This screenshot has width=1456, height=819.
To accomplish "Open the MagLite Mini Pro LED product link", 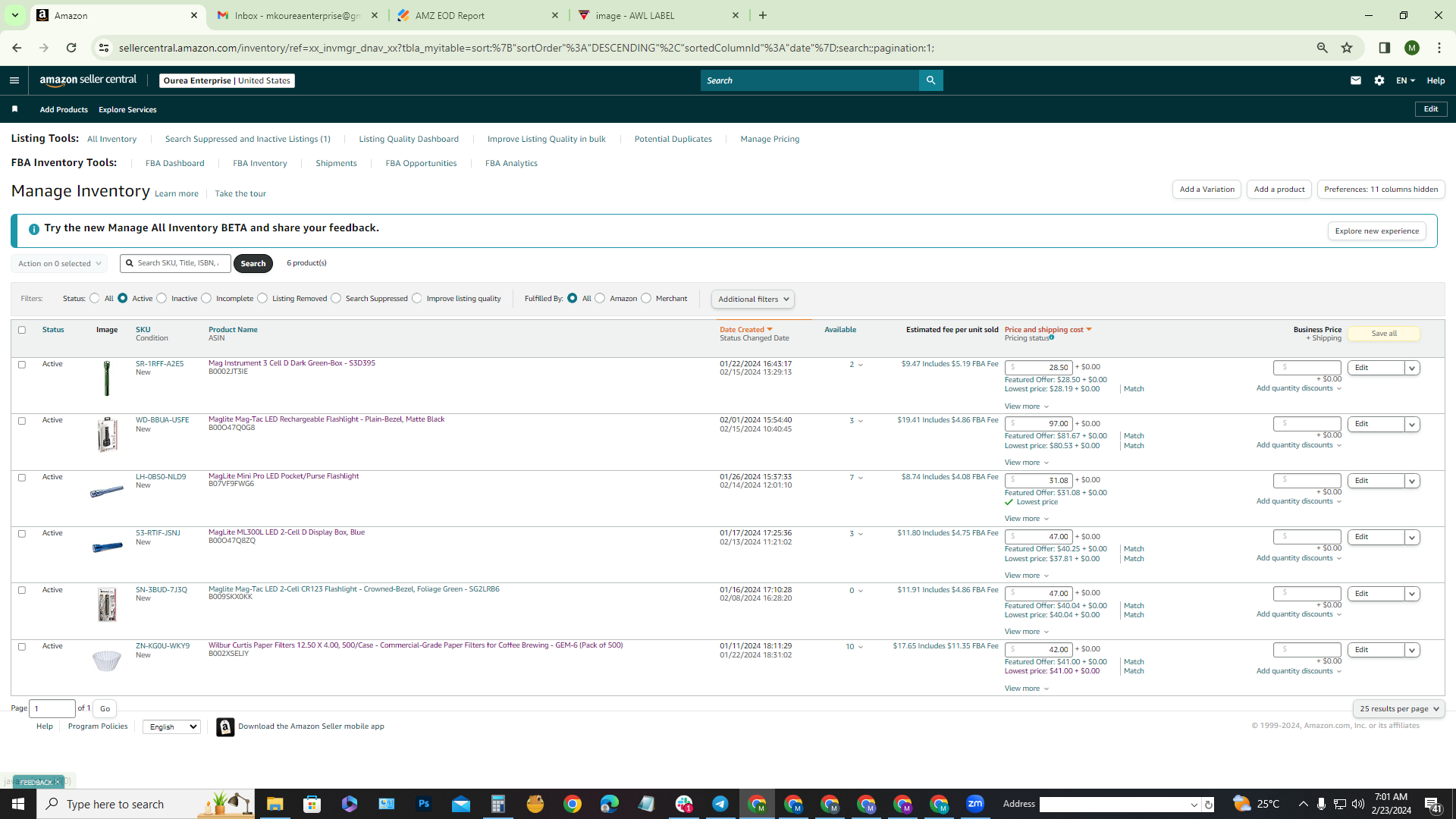I will point(284,476).
